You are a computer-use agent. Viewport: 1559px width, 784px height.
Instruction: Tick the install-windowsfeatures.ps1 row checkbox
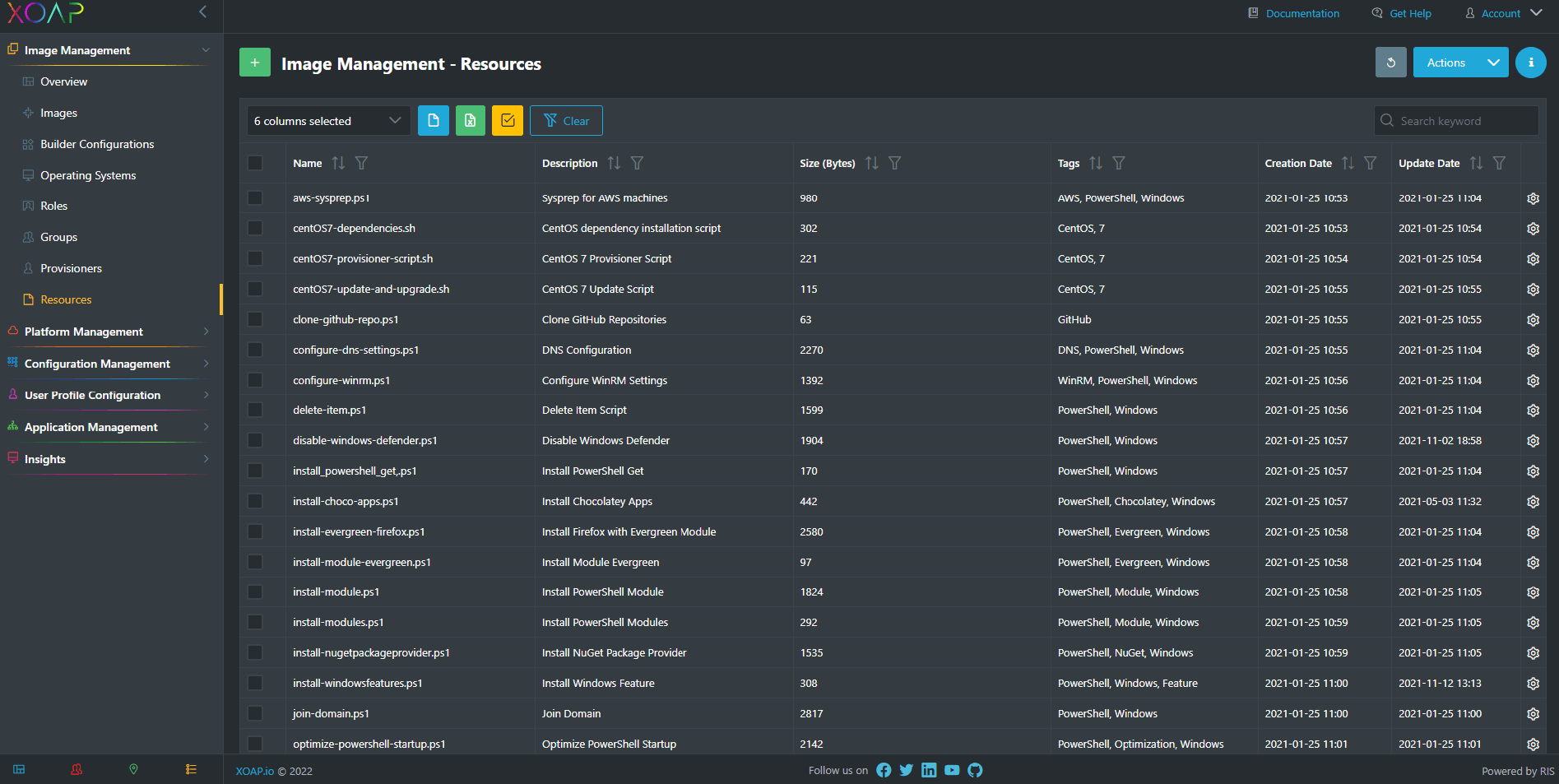(255, 684)
